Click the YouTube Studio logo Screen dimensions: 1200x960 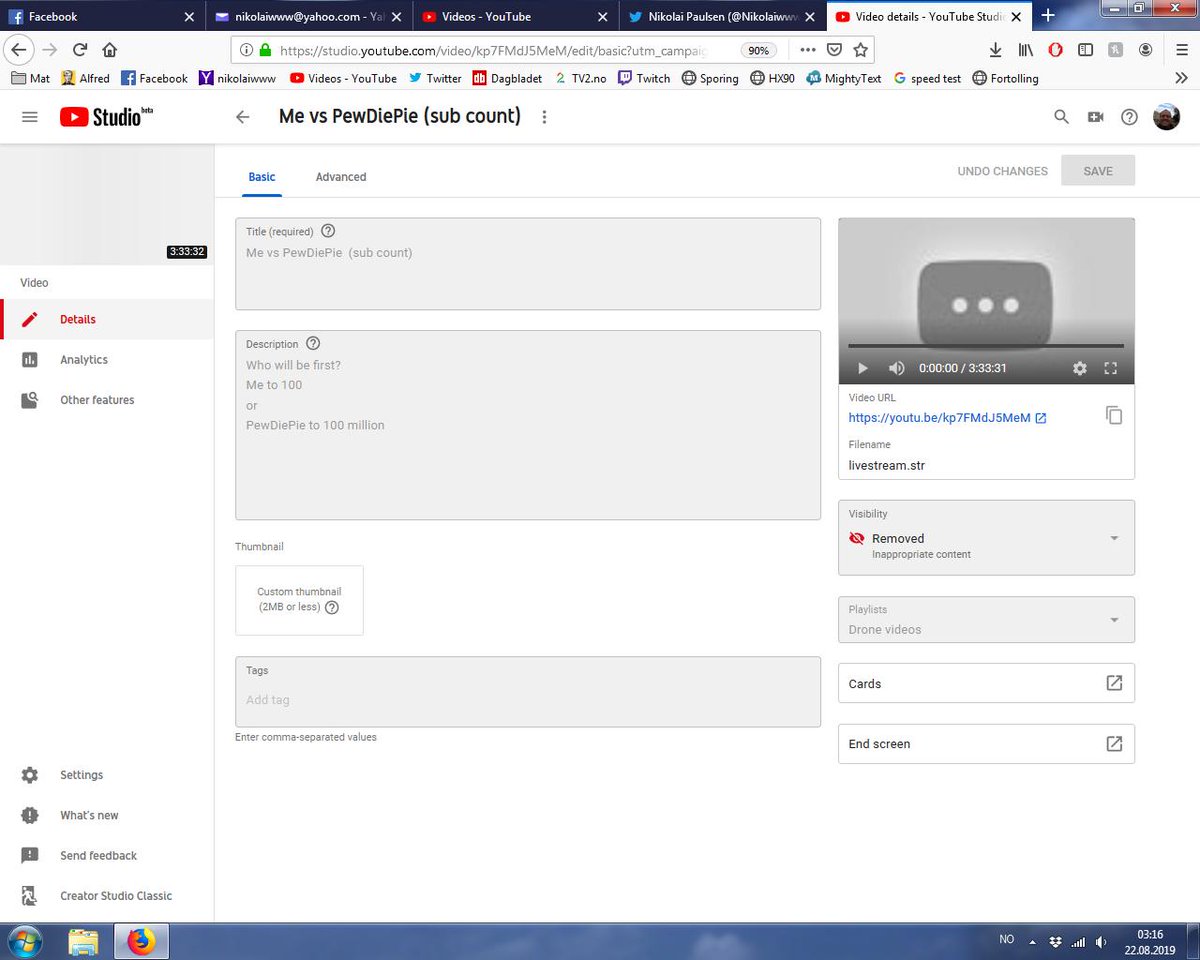coord(106,117)
